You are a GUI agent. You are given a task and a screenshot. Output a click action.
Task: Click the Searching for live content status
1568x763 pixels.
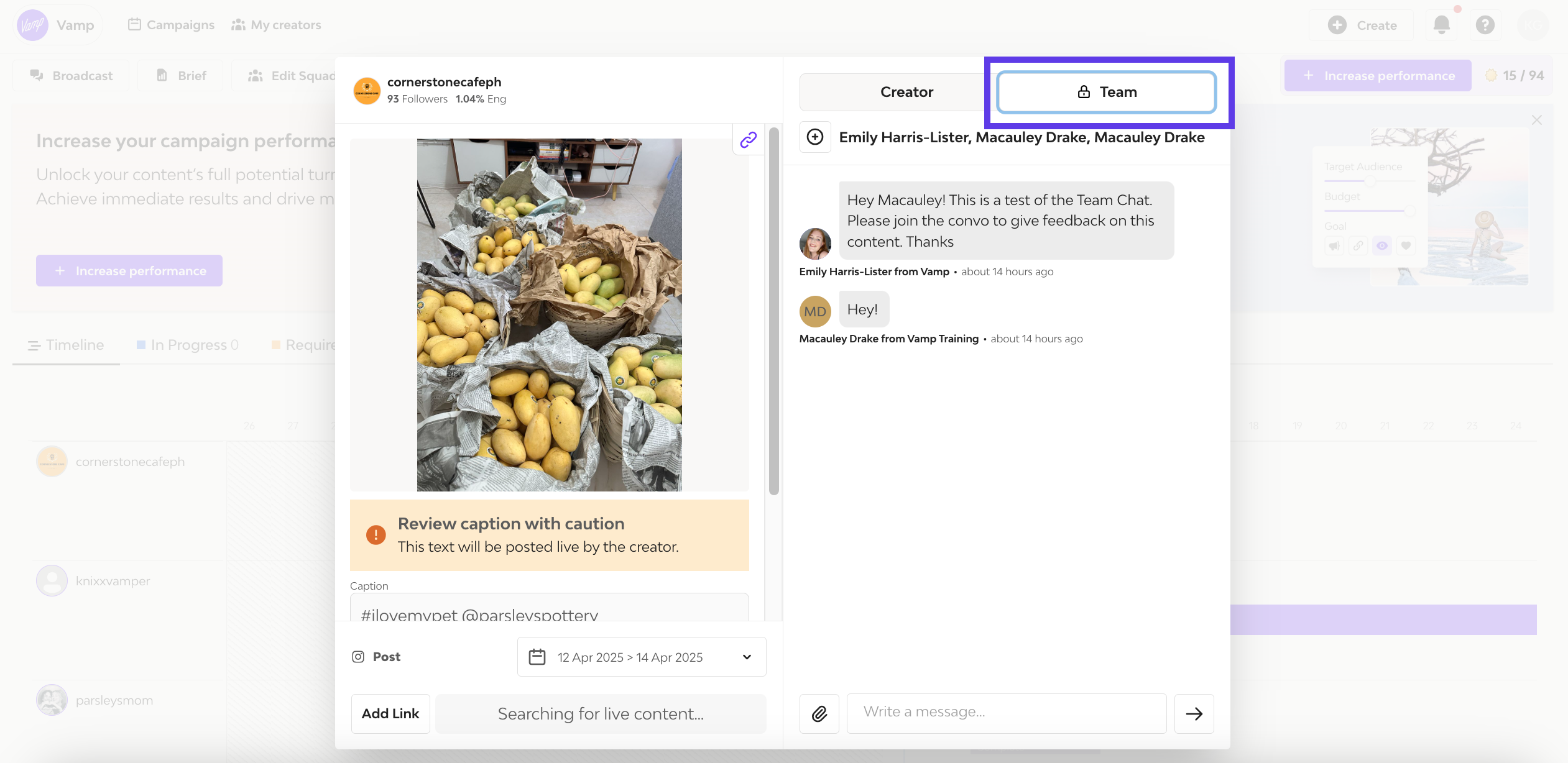click(601, 713)
